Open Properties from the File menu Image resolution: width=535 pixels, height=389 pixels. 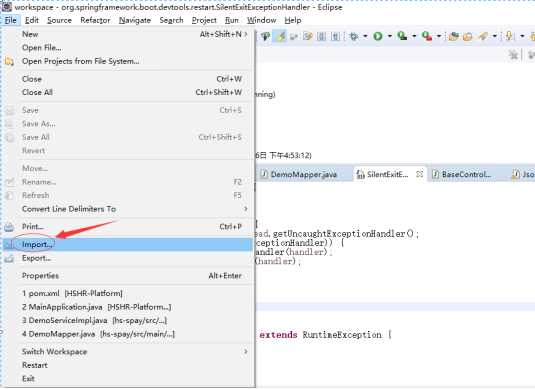(x=128, y=276)
